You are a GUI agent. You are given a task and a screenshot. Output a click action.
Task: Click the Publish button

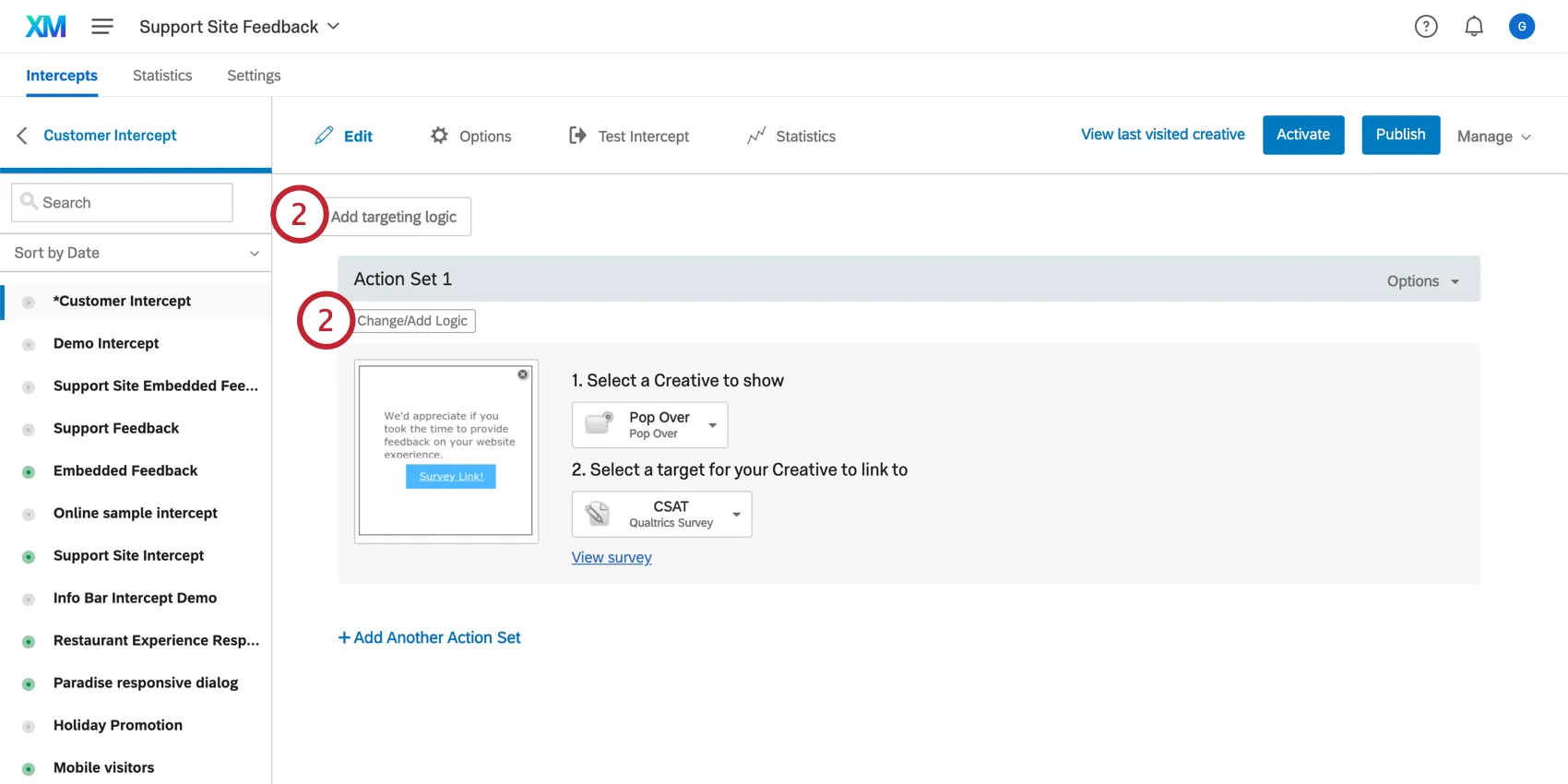pos(1400,135)
